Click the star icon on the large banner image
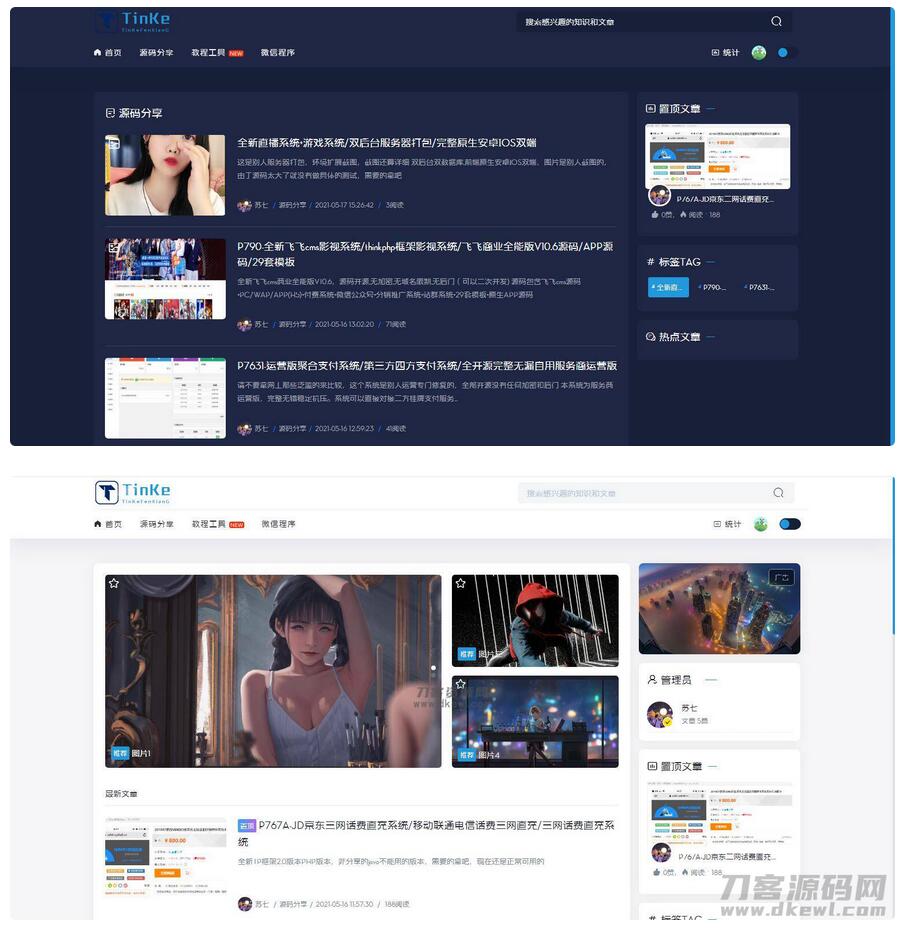The image size is (909, 944). tap(114, 583)
